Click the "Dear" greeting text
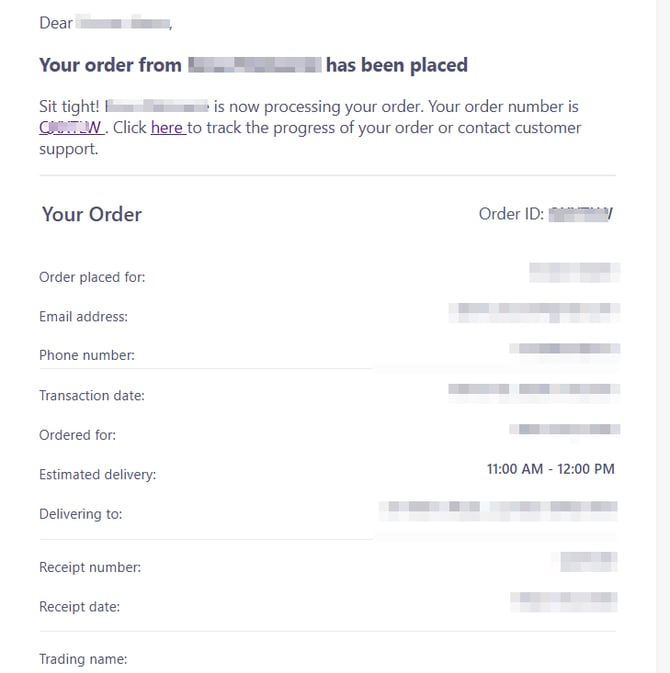 [x=56, y=22]
